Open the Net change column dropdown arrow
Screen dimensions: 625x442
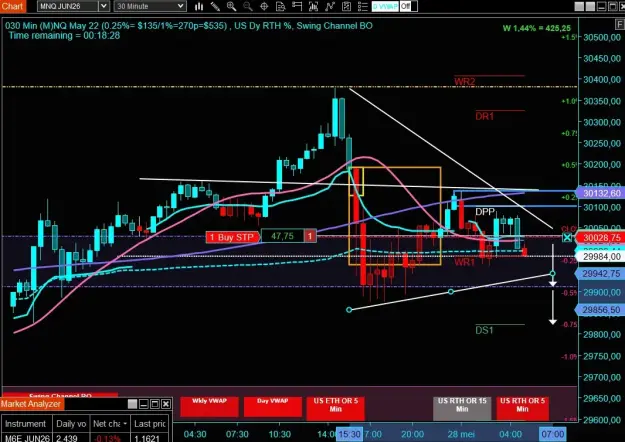pos(125,424)
